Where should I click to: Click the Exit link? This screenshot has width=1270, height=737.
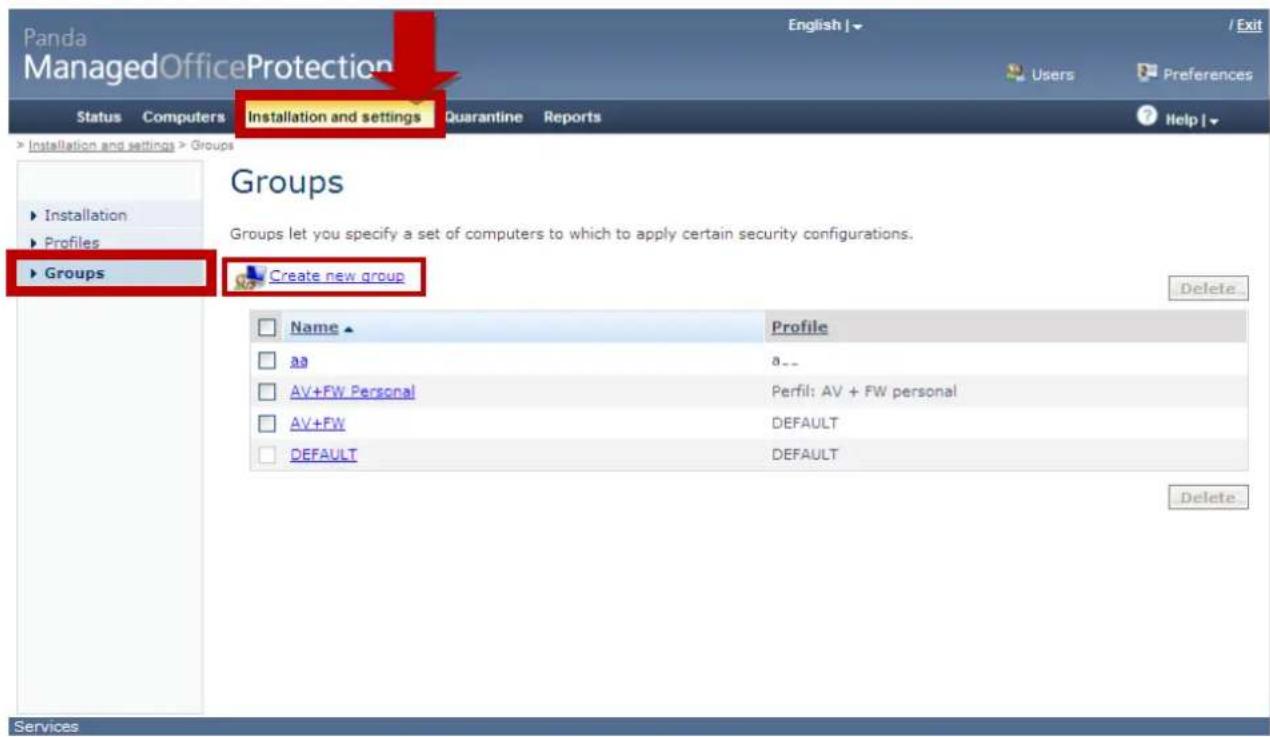pyautogui.click(x=1249, y=26)
